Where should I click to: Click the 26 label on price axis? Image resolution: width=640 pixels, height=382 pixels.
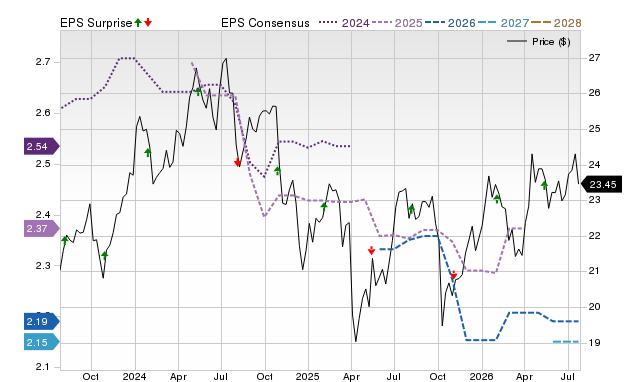pos(594,93)
